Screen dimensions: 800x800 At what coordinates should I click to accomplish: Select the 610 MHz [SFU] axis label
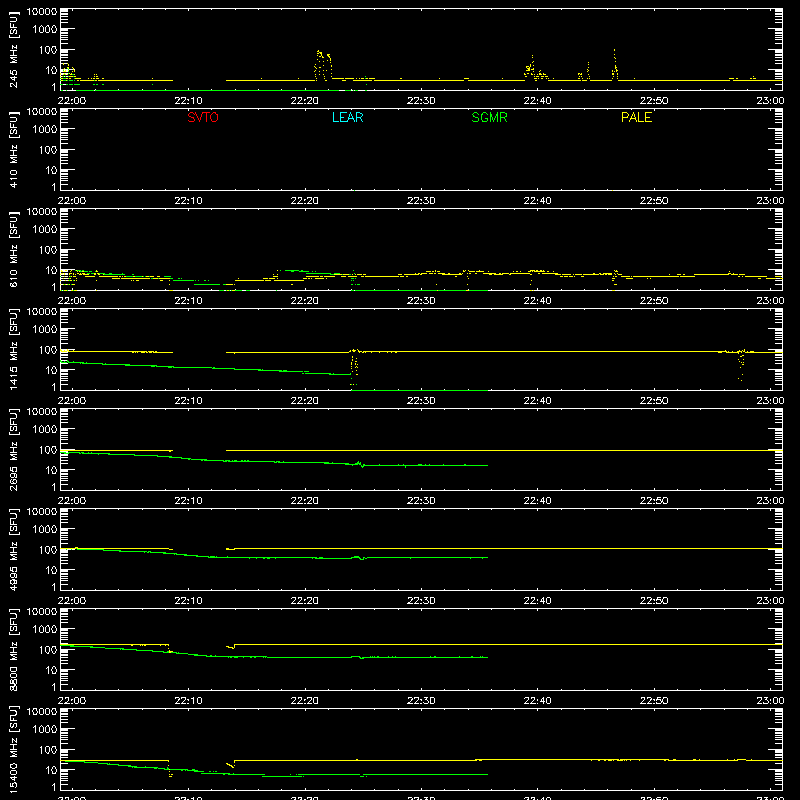tap(13, 249)
